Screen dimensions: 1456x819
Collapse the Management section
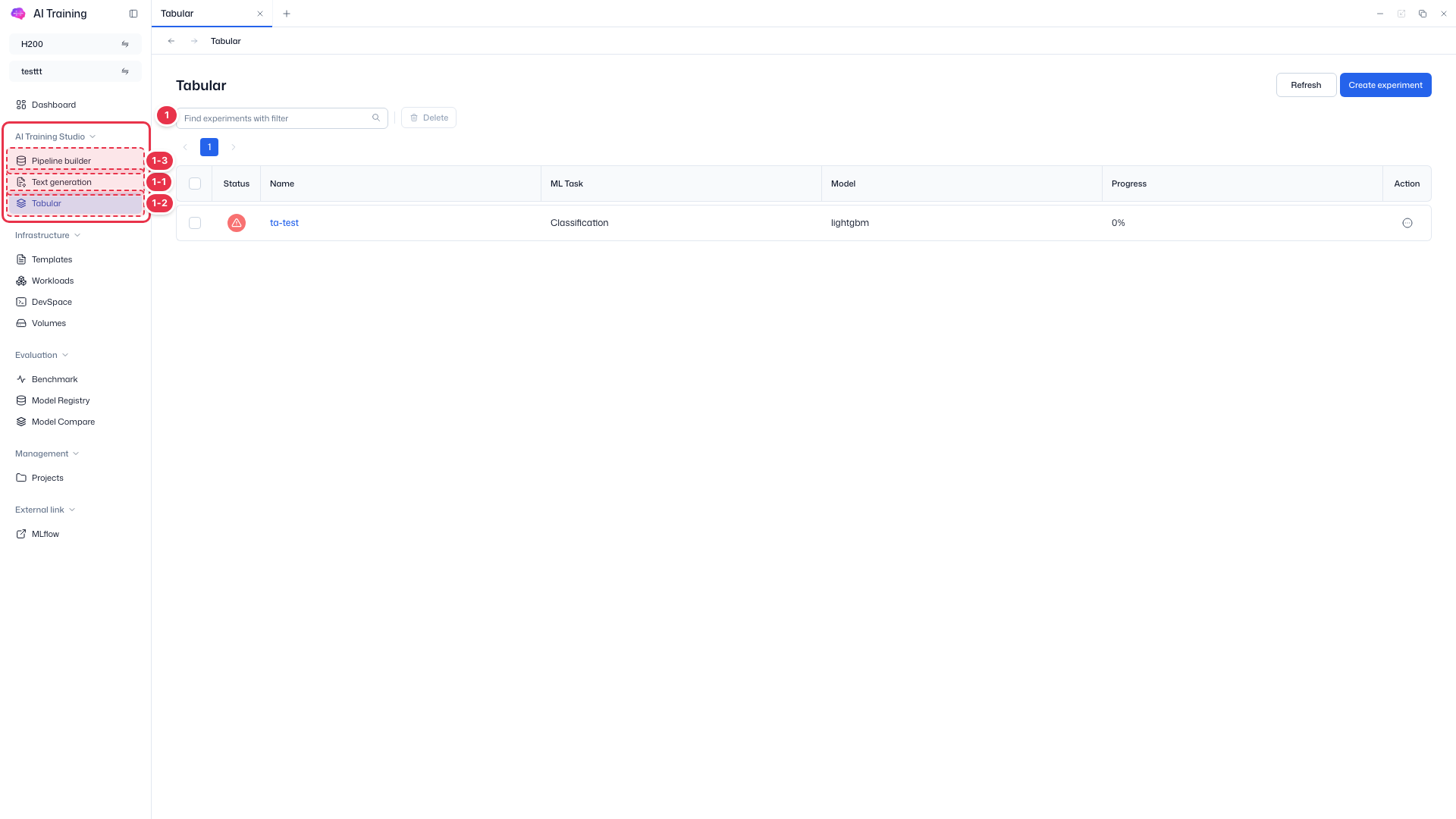[x=47, y=453]
